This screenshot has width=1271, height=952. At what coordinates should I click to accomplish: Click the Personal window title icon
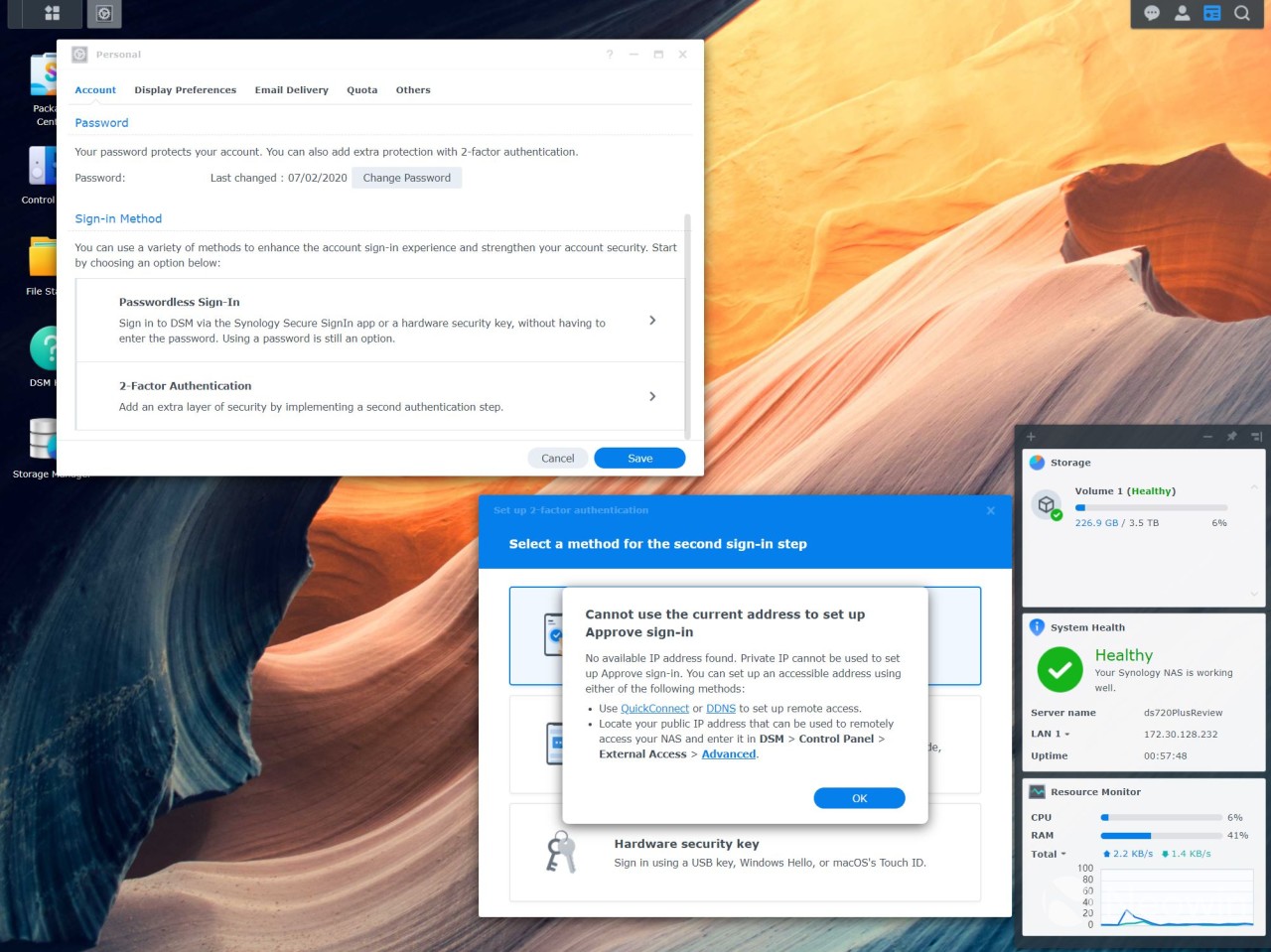point(79,55)
